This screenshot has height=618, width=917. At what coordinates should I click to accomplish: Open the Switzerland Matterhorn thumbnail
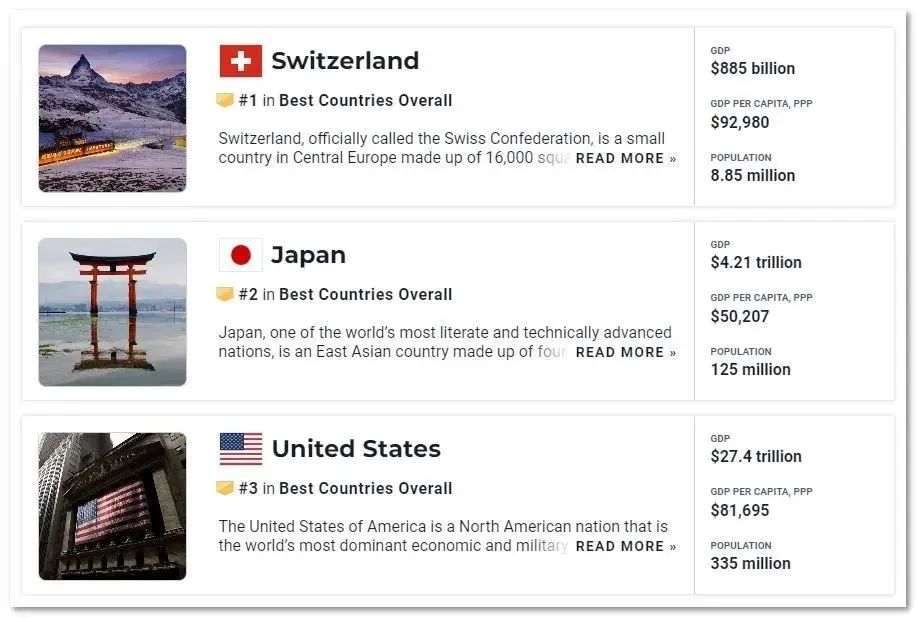click(x=112, y=118)
